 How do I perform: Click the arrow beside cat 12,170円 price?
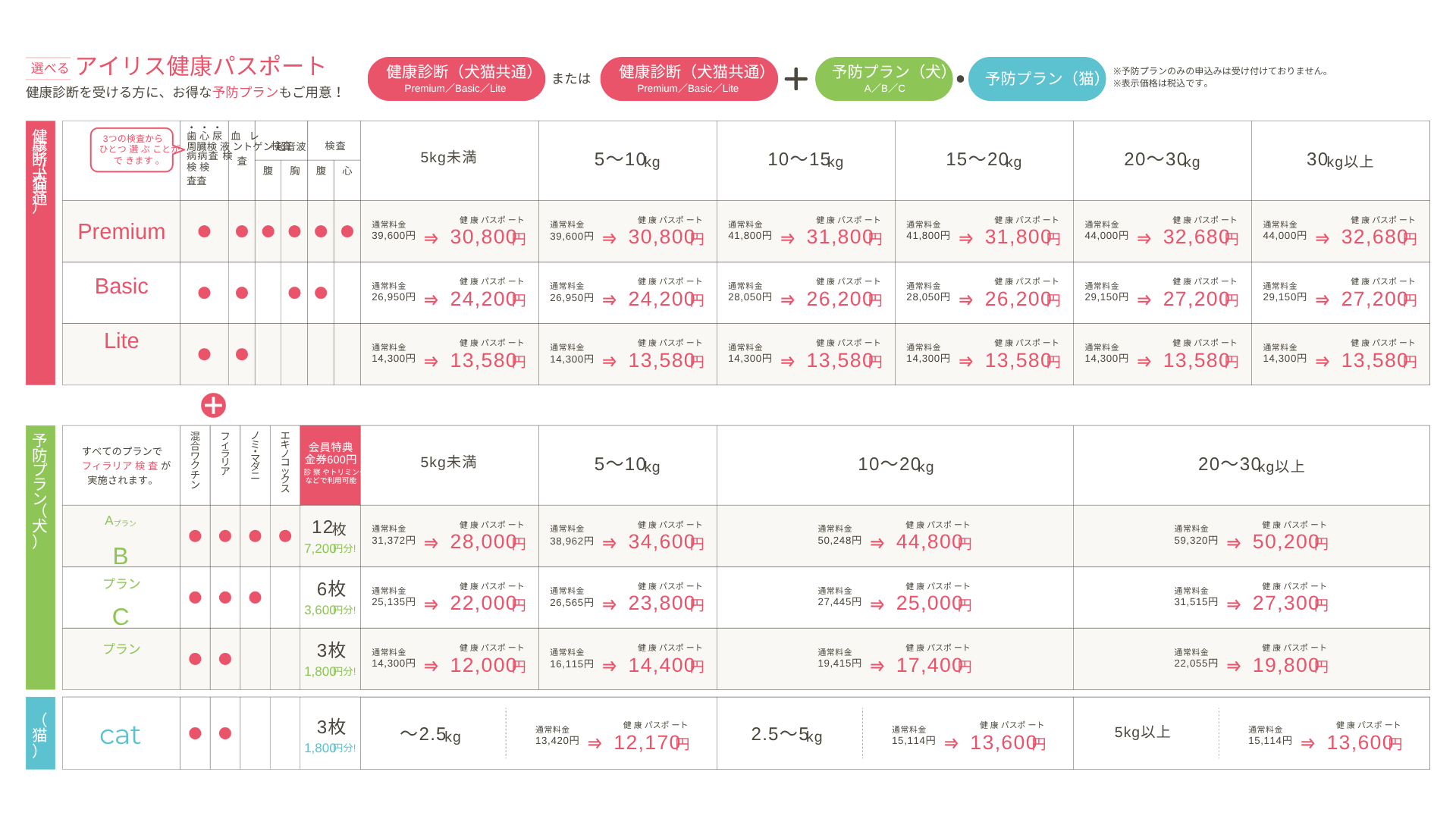pyautogui.click(x=595, y=743)
